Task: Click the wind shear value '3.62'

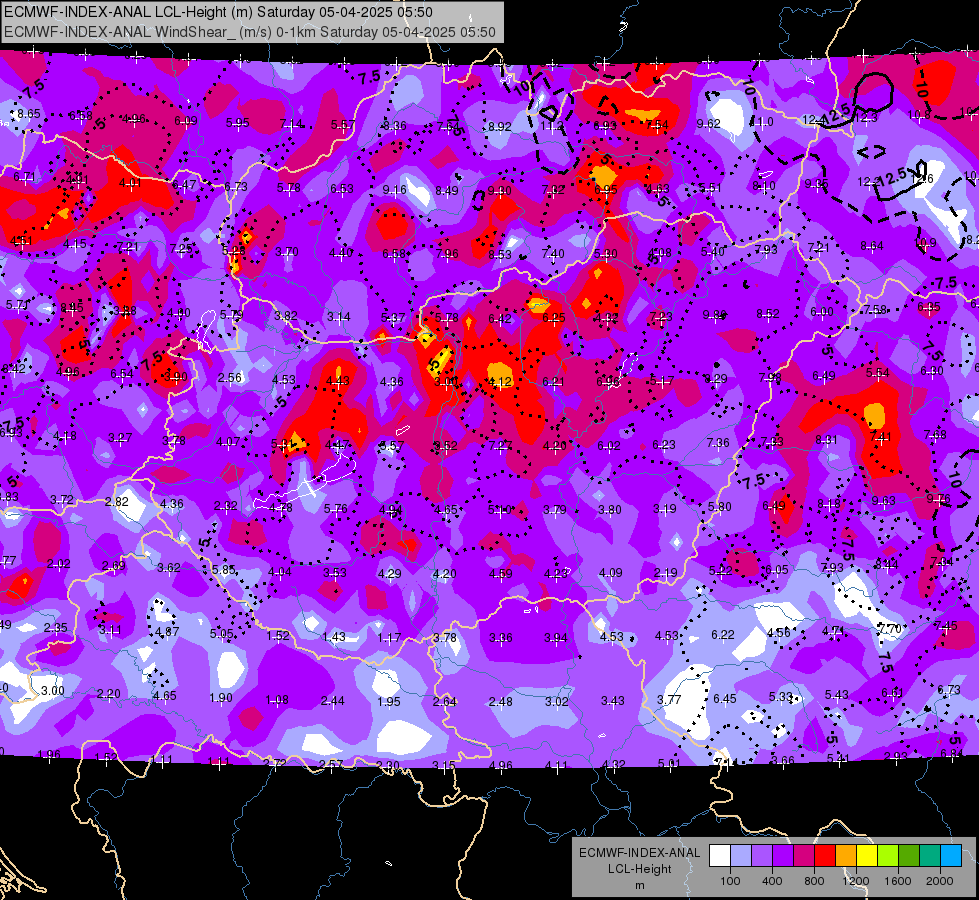Action: [x=169, y=568]
